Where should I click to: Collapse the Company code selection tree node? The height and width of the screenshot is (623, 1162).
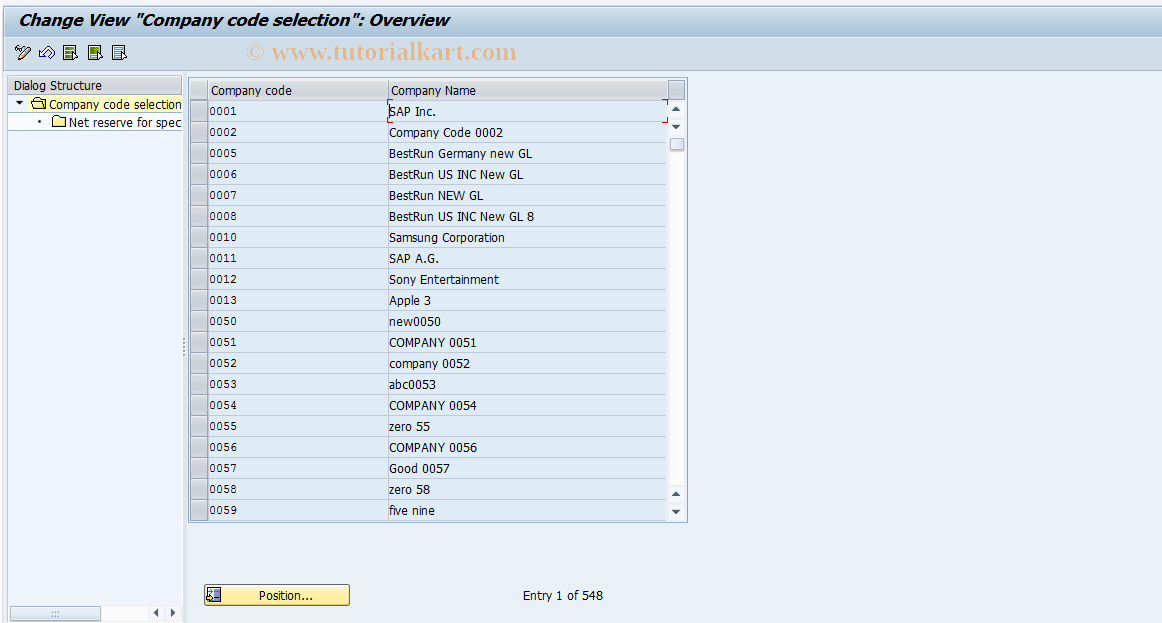click(x=19, y=104)
